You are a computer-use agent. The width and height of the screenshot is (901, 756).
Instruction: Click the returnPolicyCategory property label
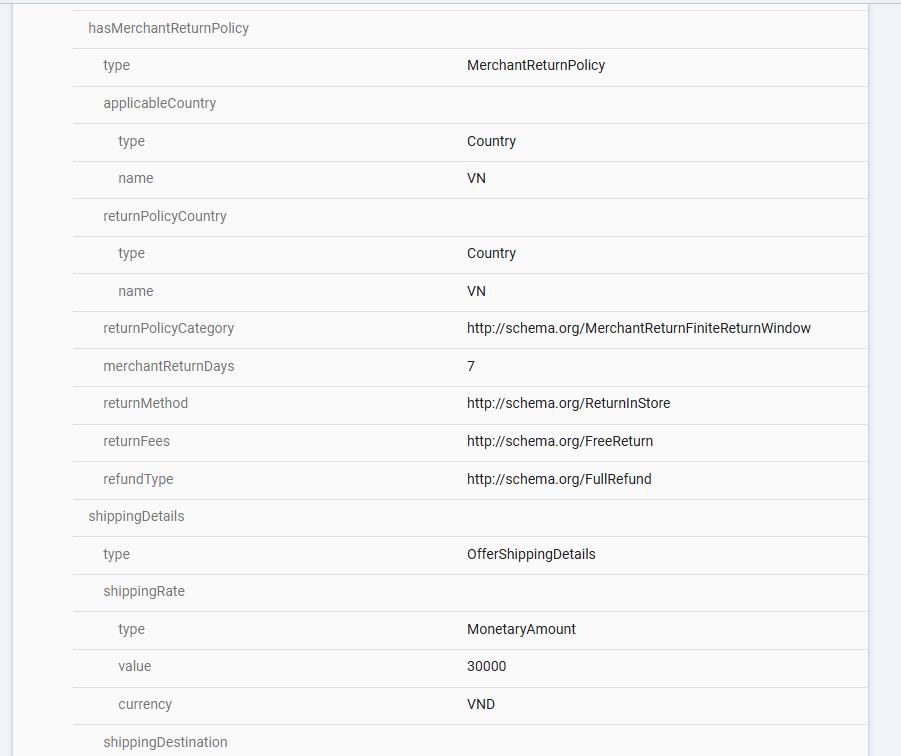coord(168,328)
